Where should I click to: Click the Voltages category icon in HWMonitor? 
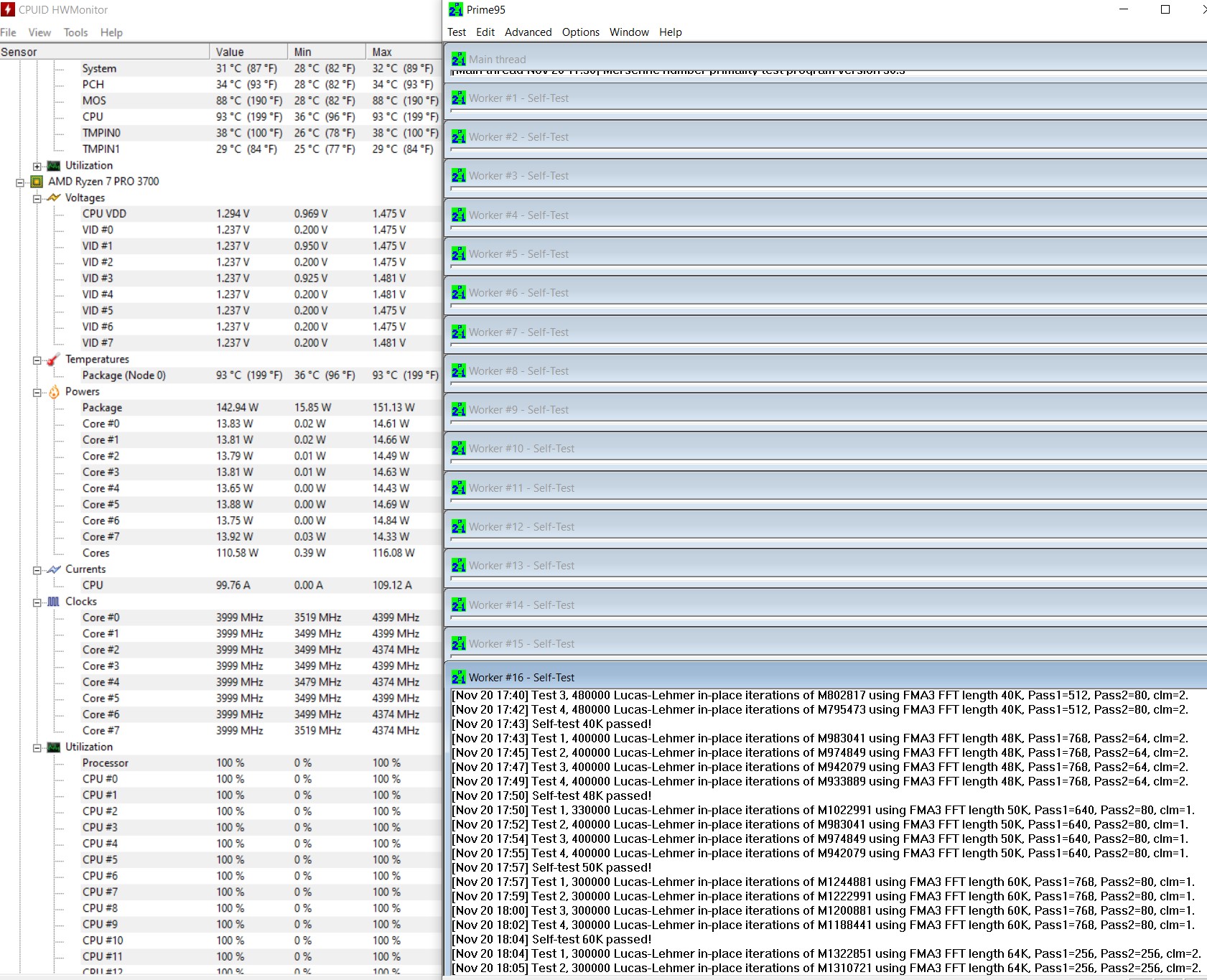(x=53, y=197)
